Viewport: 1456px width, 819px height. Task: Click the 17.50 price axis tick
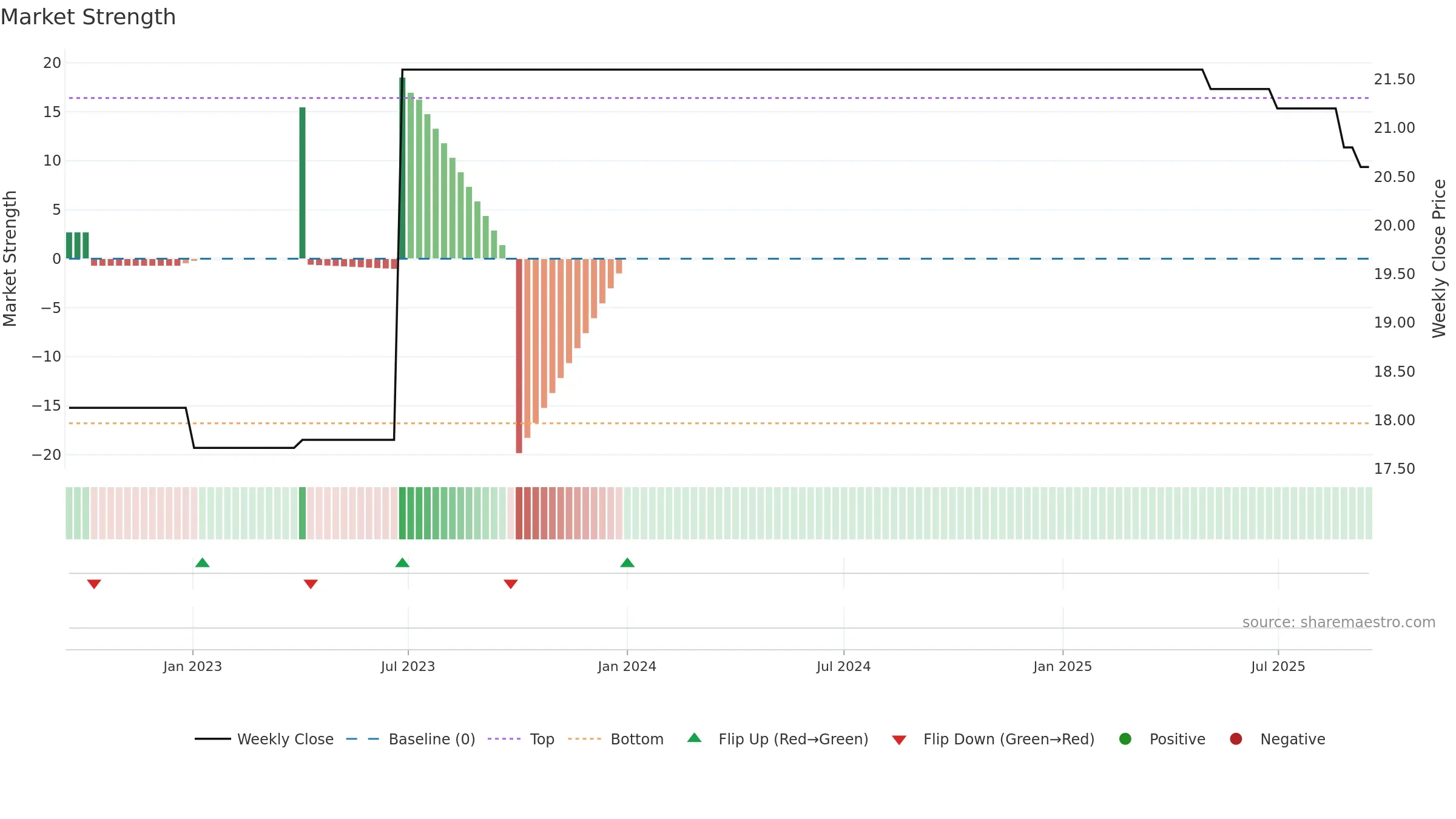click(x=1394, y=469)
